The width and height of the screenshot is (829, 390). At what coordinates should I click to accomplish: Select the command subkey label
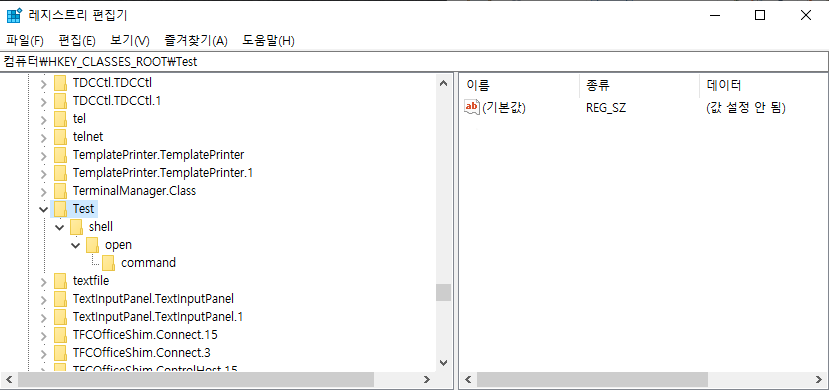point(149,263)
